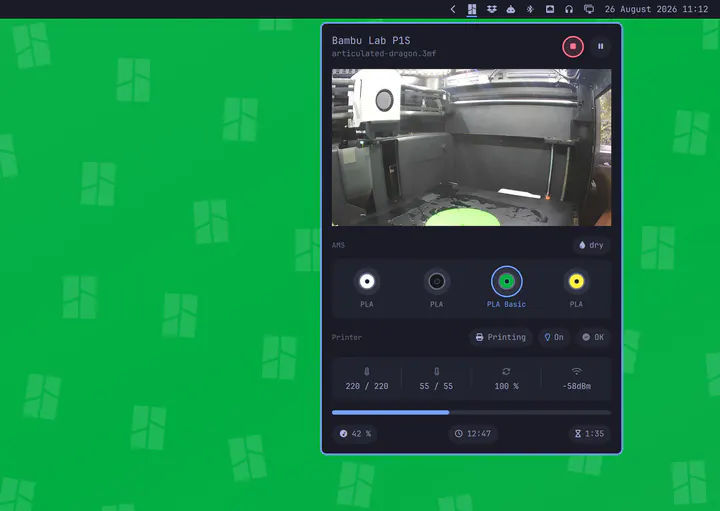Select the yellow PLA spool
The height and width of the screenshot is (511, 720).
pos(576,281)
